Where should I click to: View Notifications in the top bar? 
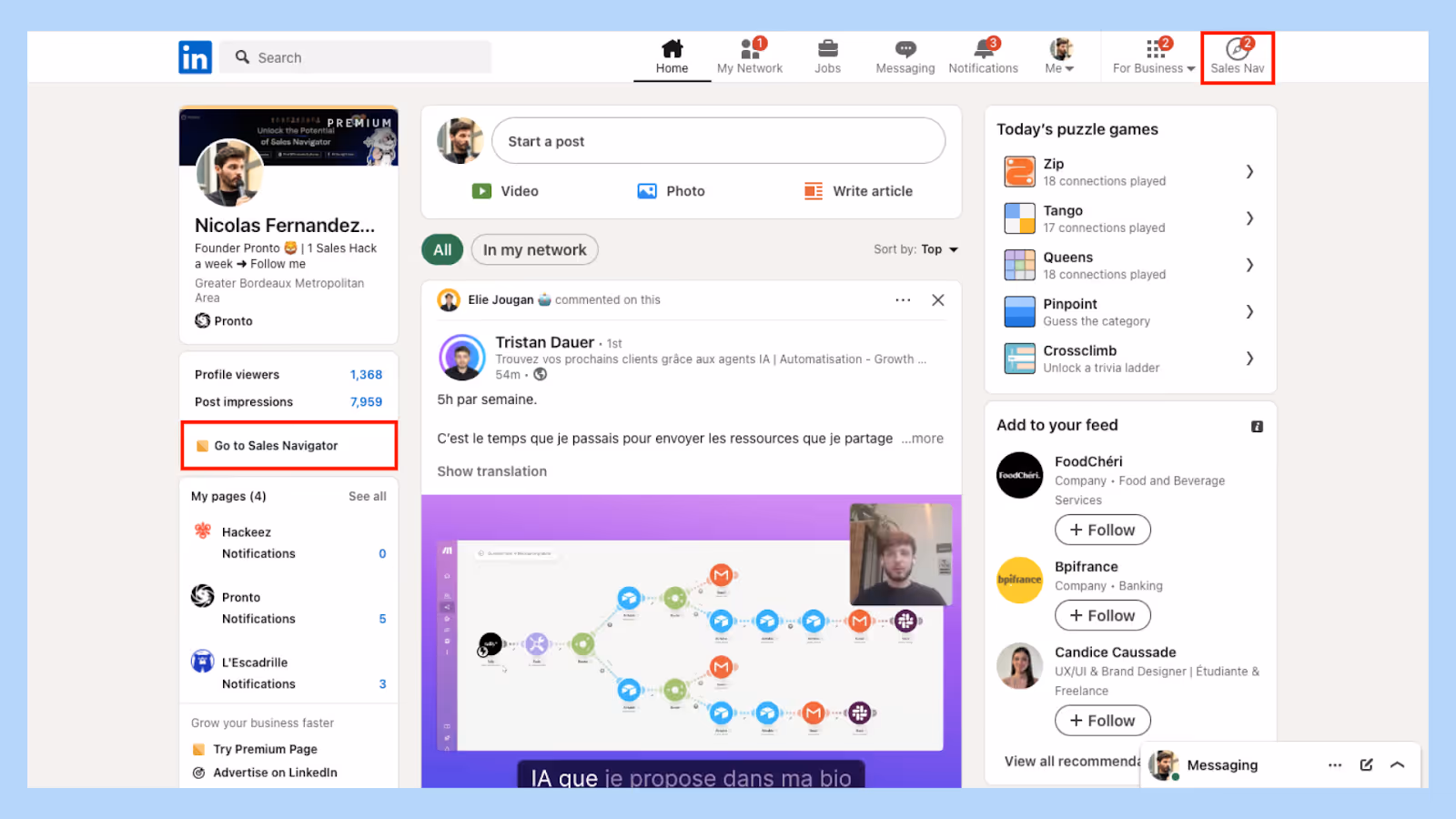(983, 56)
